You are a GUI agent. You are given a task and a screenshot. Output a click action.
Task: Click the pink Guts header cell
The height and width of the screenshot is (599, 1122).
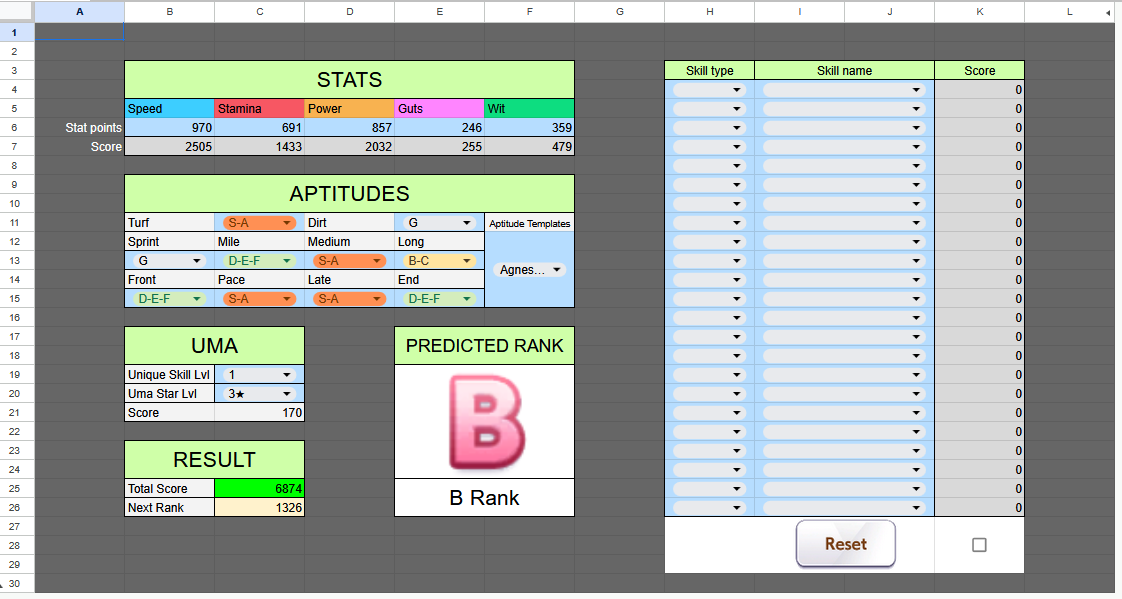pyautogui.click(x=439, y=108)
